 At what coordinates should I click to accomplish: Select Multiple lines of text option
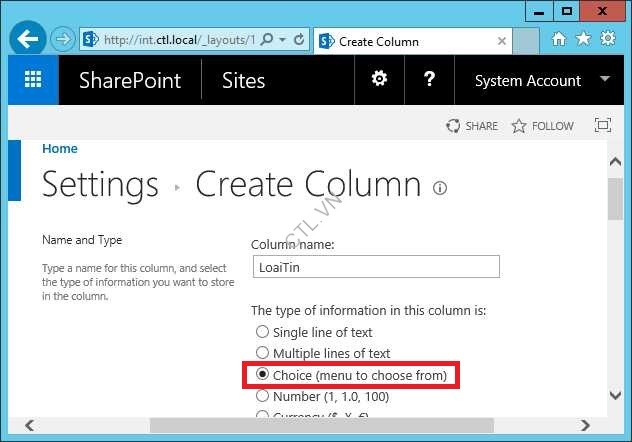point(262,353)
